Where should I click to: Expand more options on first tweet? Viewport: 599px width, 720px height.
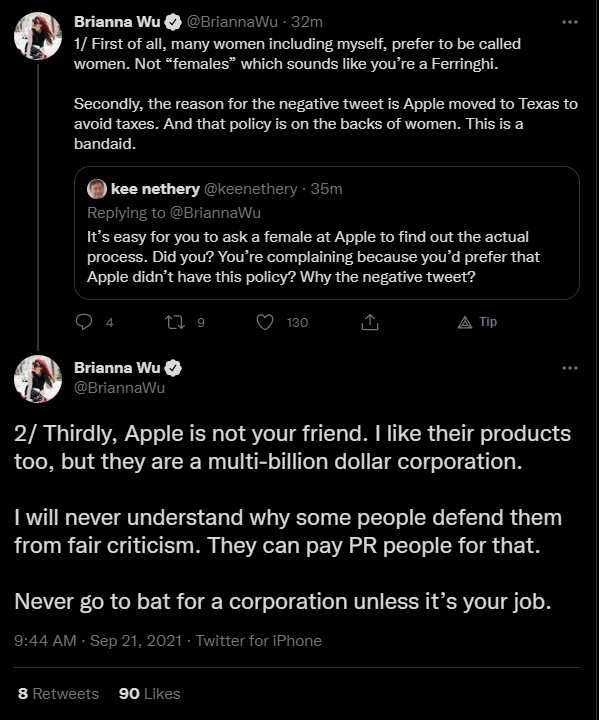(x=570, y=22)
